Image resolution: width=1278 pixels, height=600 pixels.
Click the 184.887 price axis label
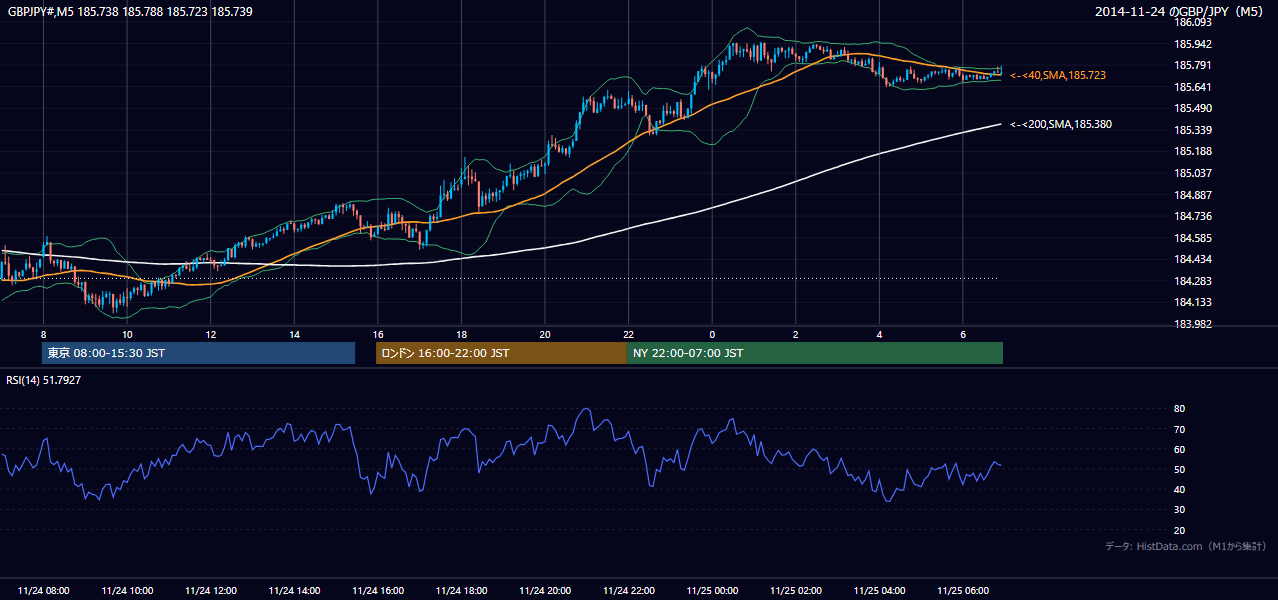point(1193,195)
